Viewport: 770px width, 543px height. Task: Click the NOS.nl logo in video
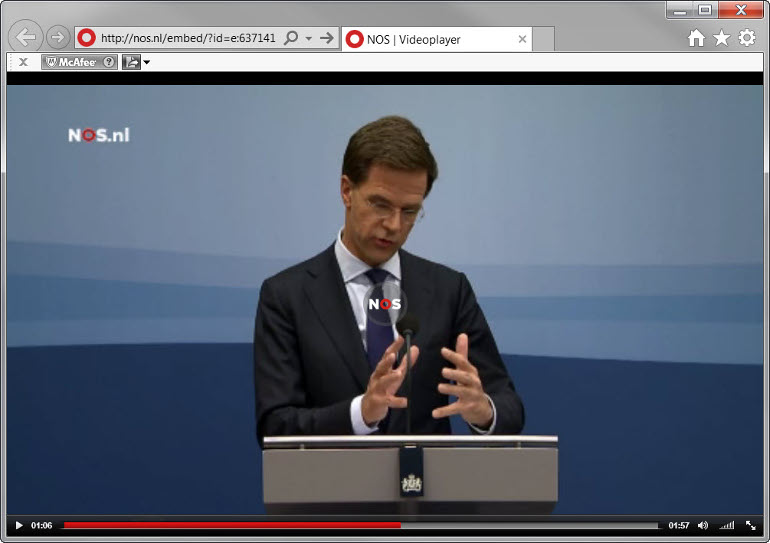click(99, 135)
